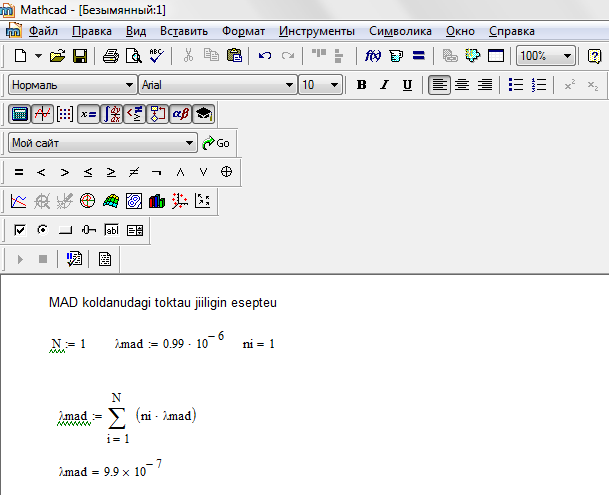Toggle Italic formatting
Viewport: 609px width, 495px height.
385,85
